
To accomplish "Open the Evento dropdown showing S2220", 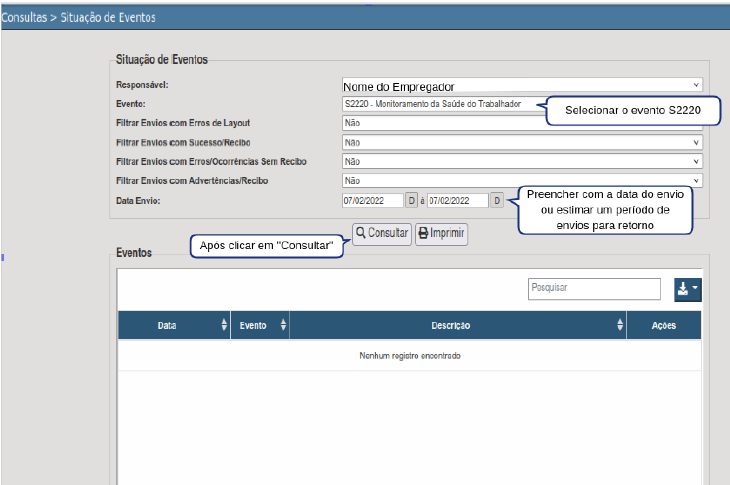I will tap(442, 104).
